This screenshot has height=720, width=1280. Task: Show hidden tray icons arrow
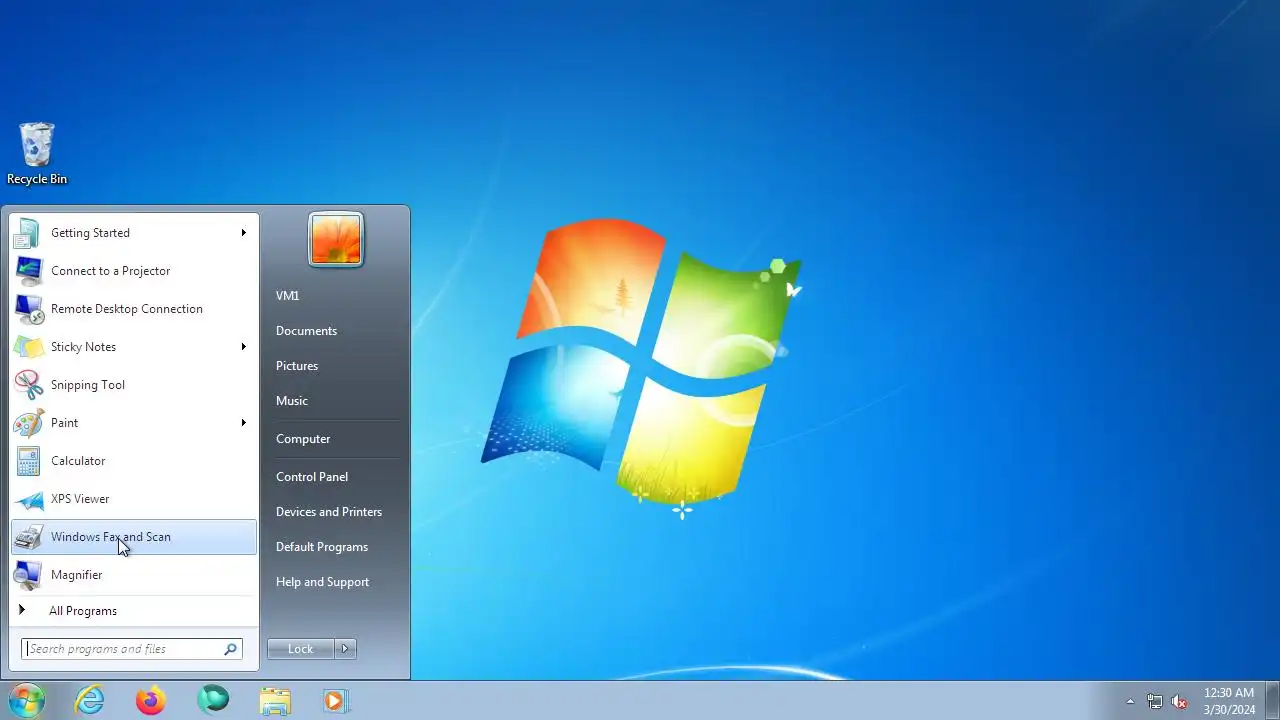(x=1130, y=701)
